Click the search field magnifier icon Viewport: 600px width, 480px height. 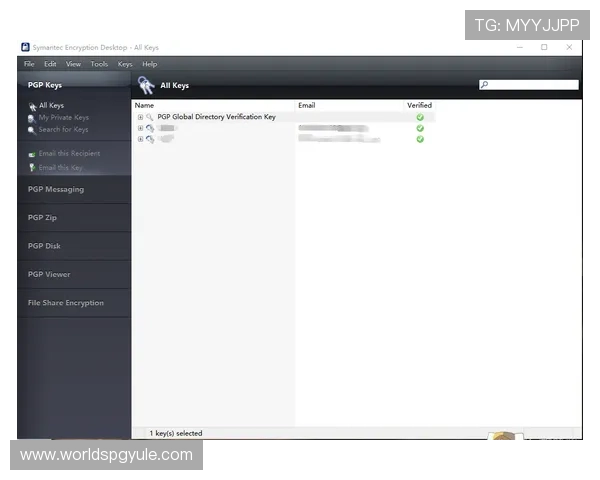(x=484, y=84)
